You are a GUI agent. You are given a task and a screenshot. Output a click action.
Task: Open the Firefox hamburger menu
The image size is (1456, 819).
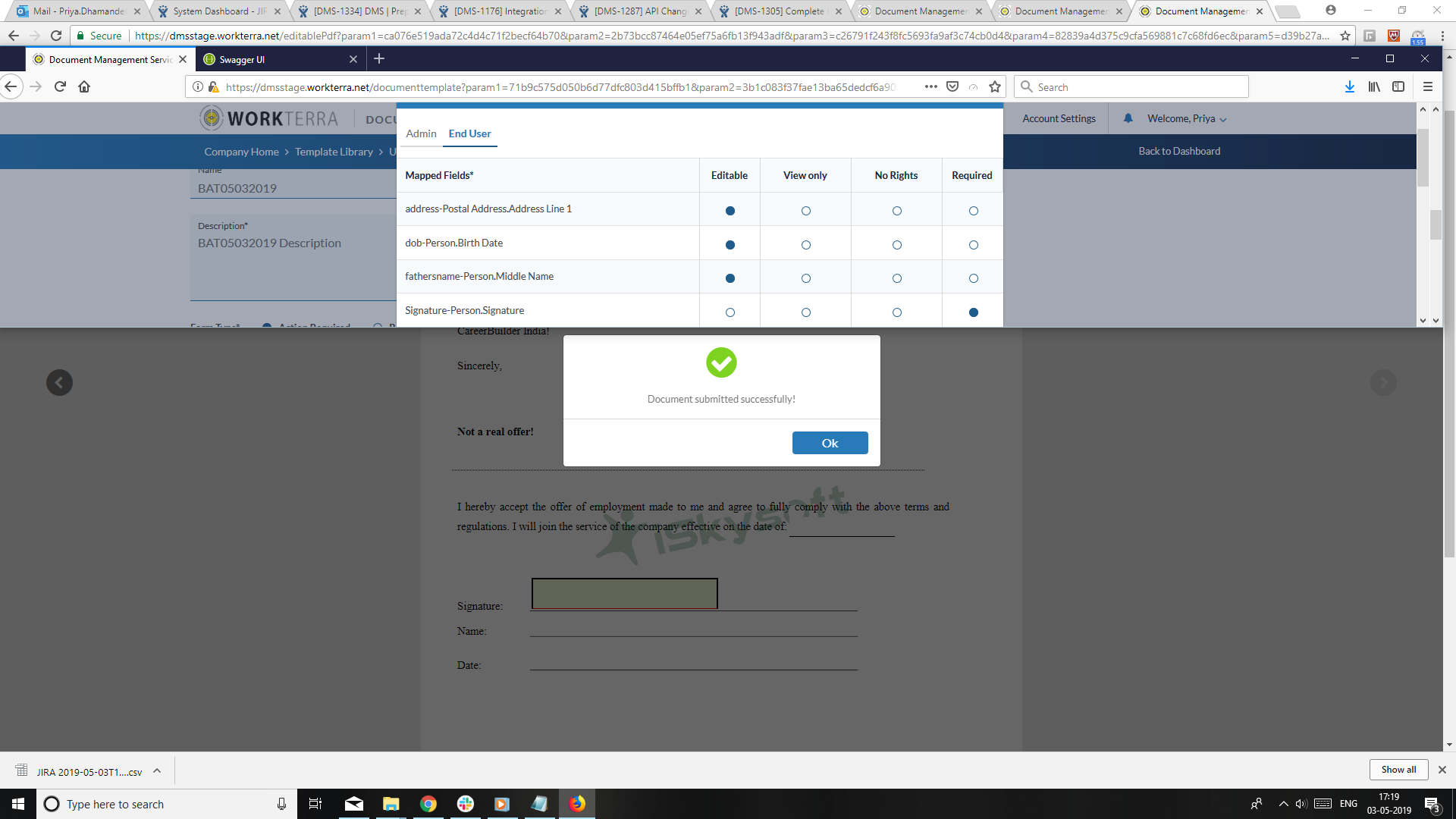pyautogui.click(x=1427, y=86)
